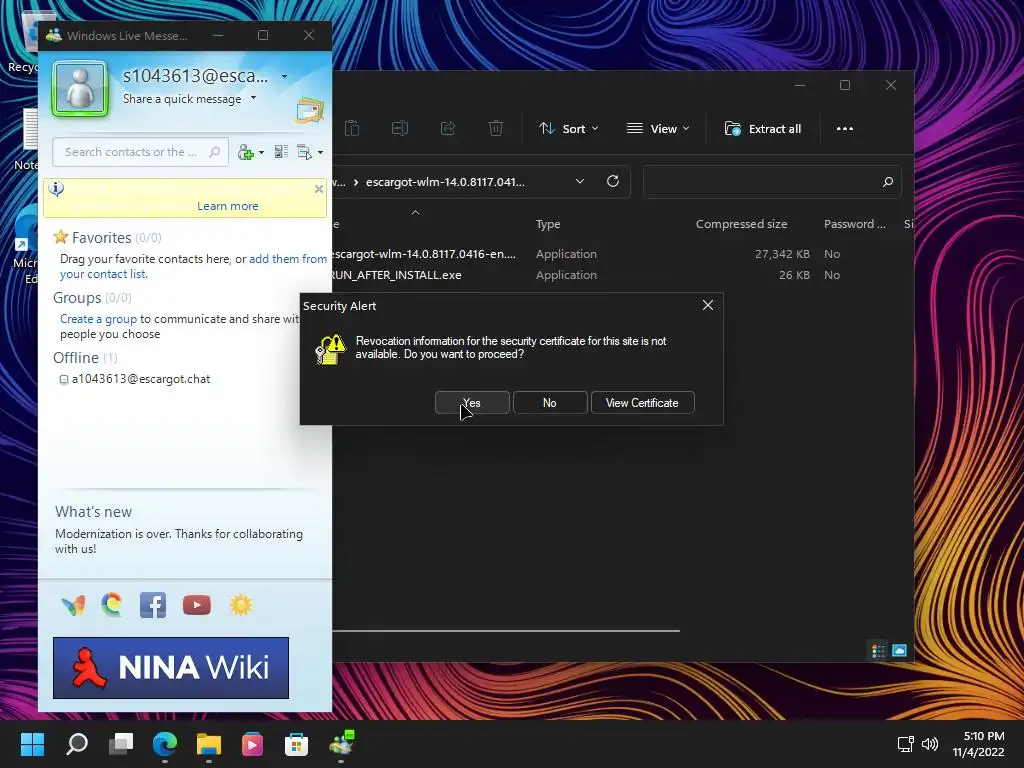1024x768 pixels.
Task: Click Extract all in File Explorer
Action: point(763,129)
